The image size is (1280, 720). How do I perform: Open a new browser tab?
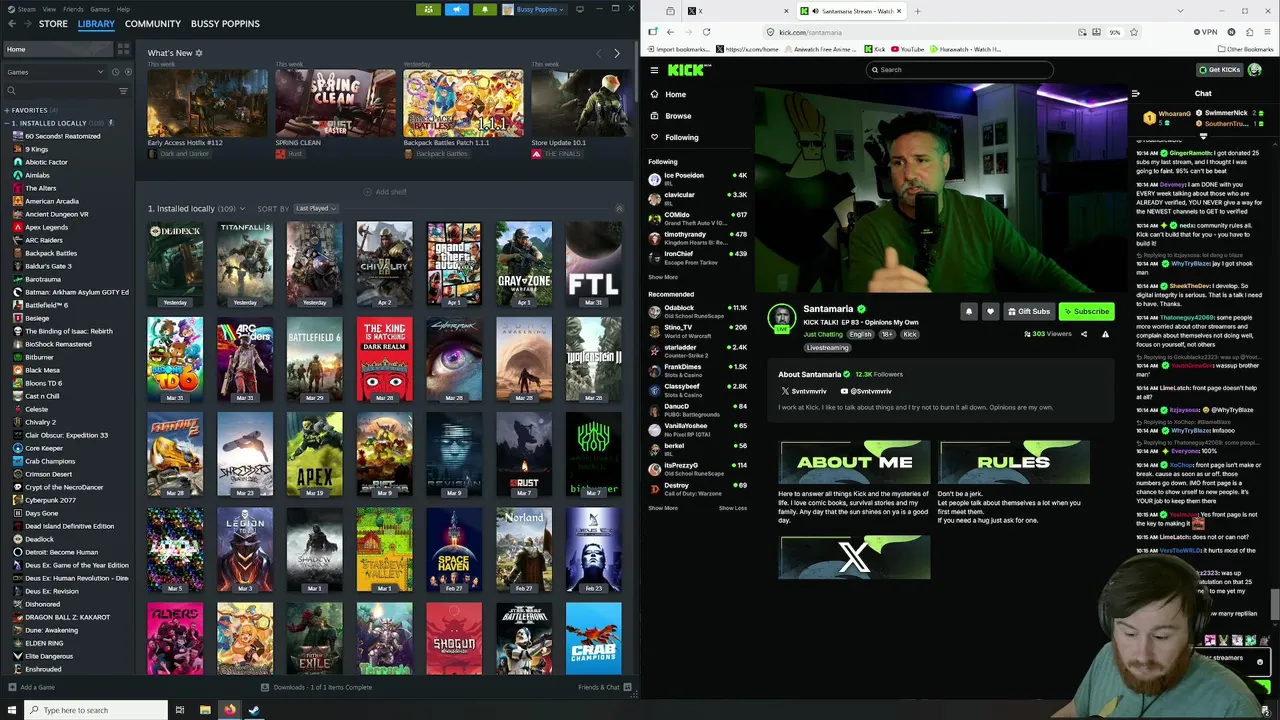[917, 11]
